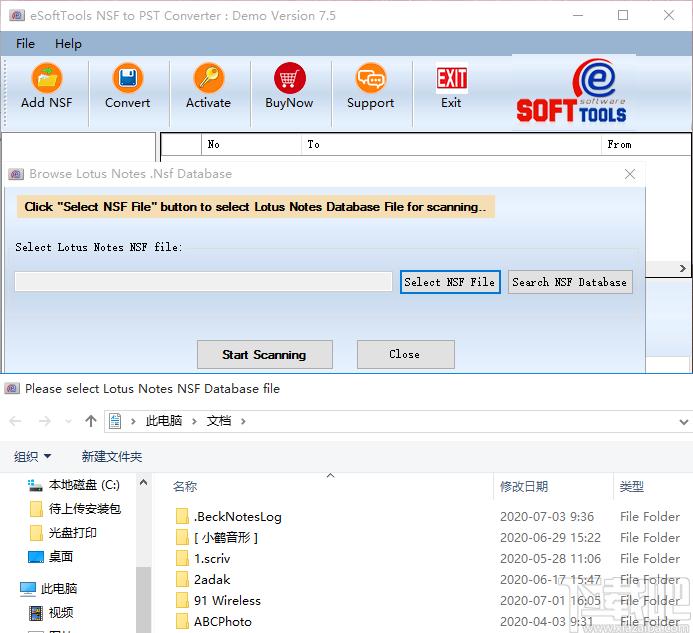Expand the chevron after 文档 breadcrumb
Image resolution: width=693 pixels, height=633 pixels.
click(x=244, y=421)
